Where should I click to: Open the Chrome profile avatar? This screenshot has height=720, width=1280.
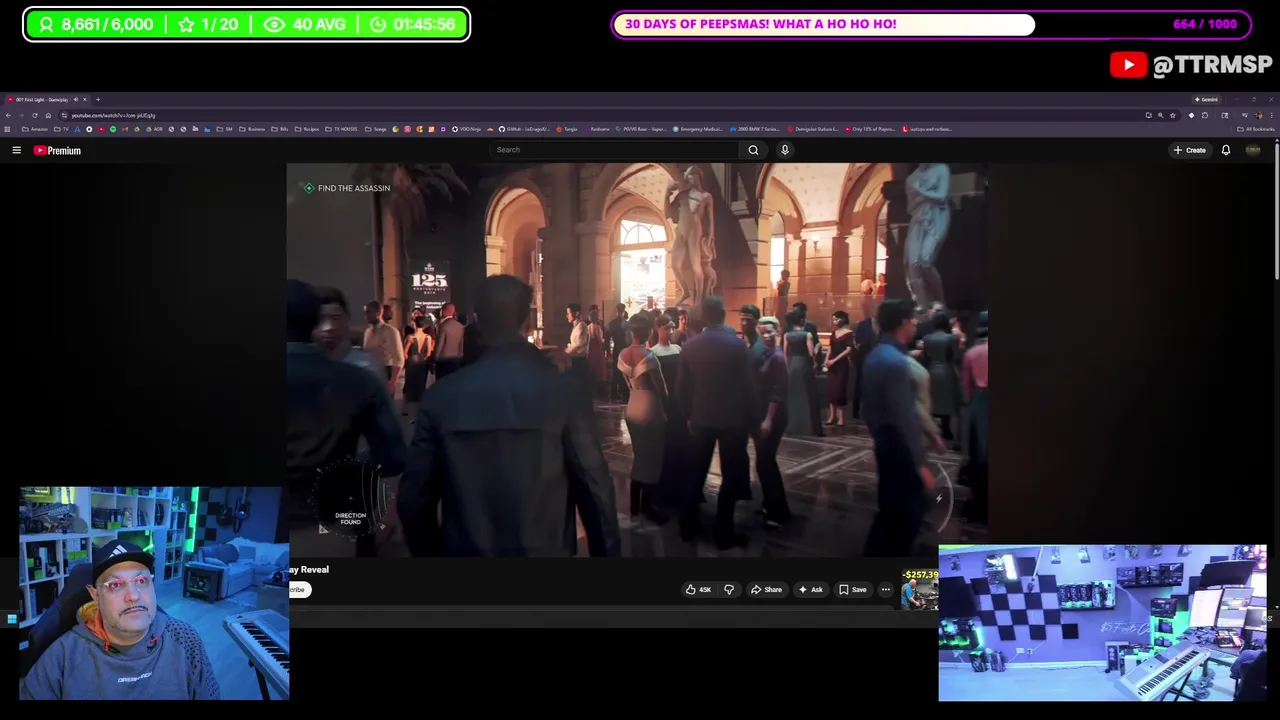click(1258, 115)
